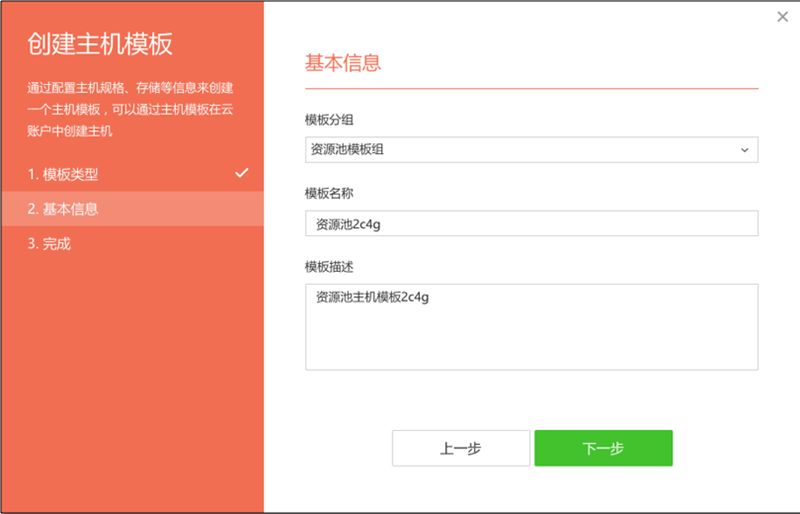Close the 创建主机模板 dialog with X
Screen dimensions: 800x514
pyautogui.click(x=782, y=16)
